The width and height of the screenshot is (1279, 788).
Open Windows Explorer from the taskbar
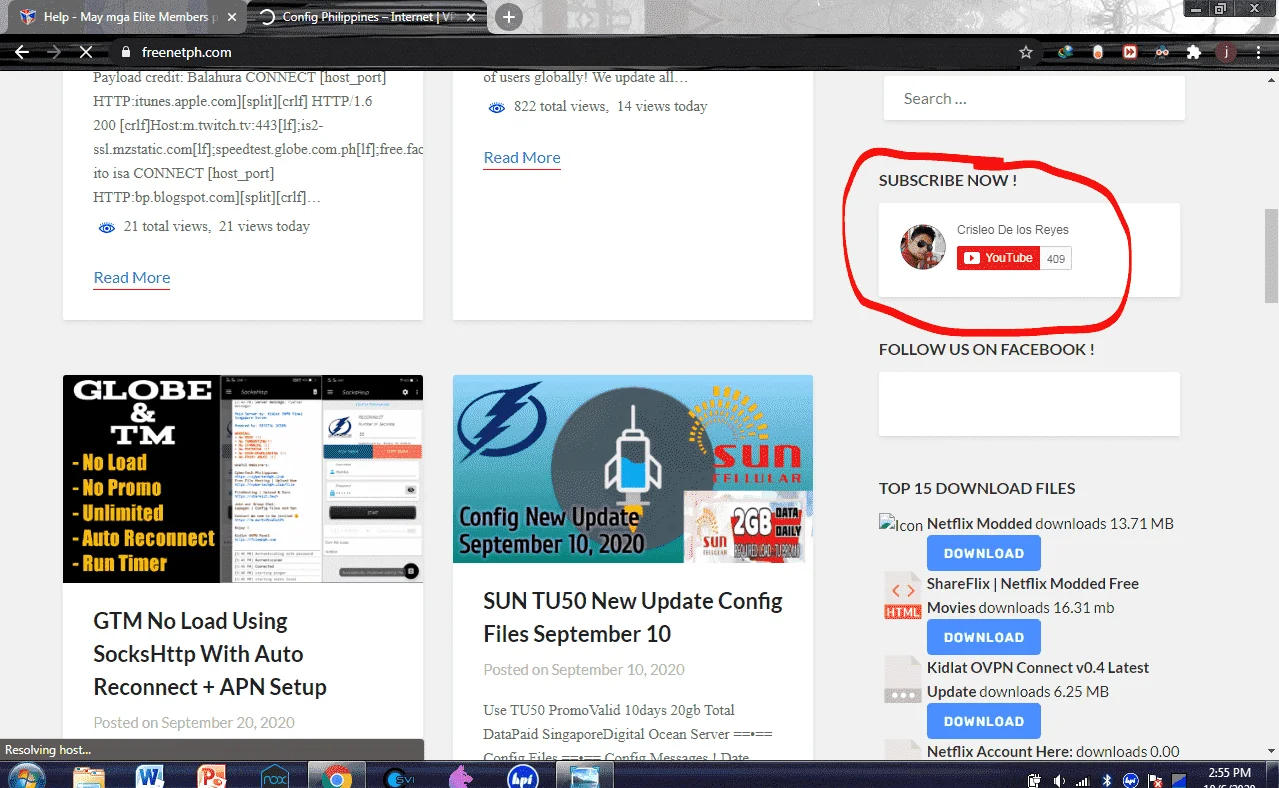pyautogui.click(x=89, y=777)
